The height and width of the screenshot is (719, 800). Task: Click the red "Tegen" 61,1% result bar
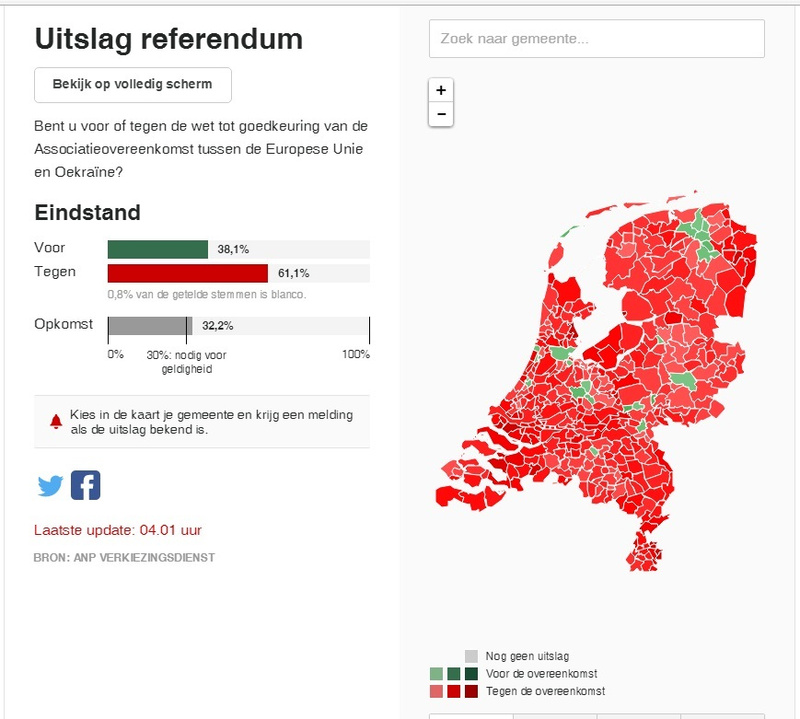click(x=188, y=273)
